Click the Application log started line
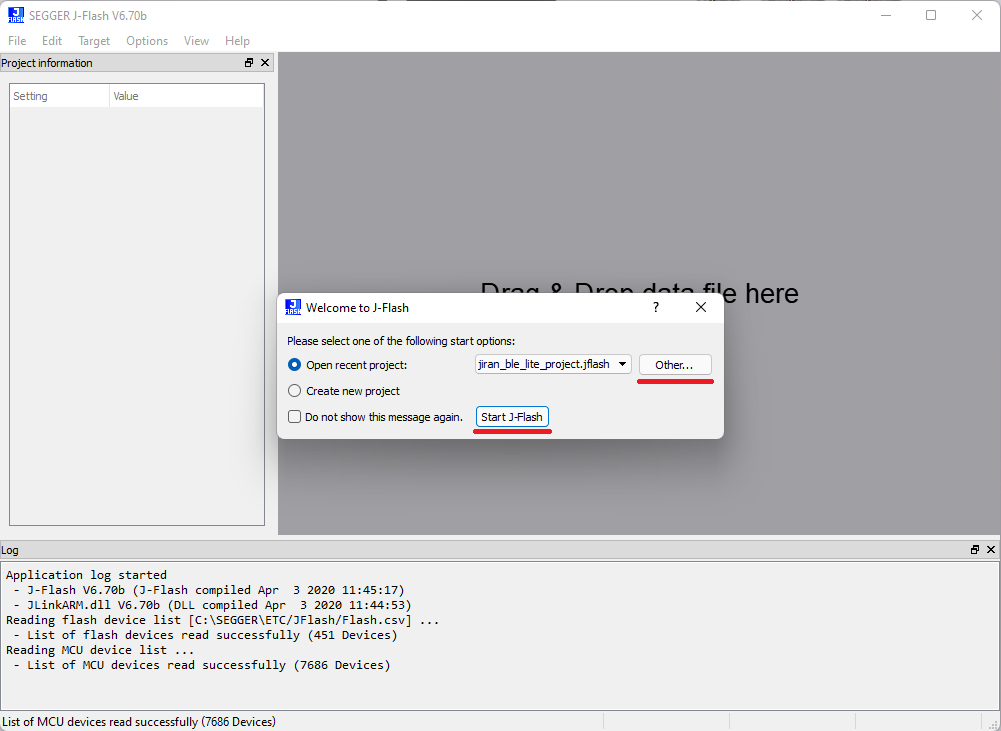Viewport: 1001px width, 731px height. [x=86, y=575]
